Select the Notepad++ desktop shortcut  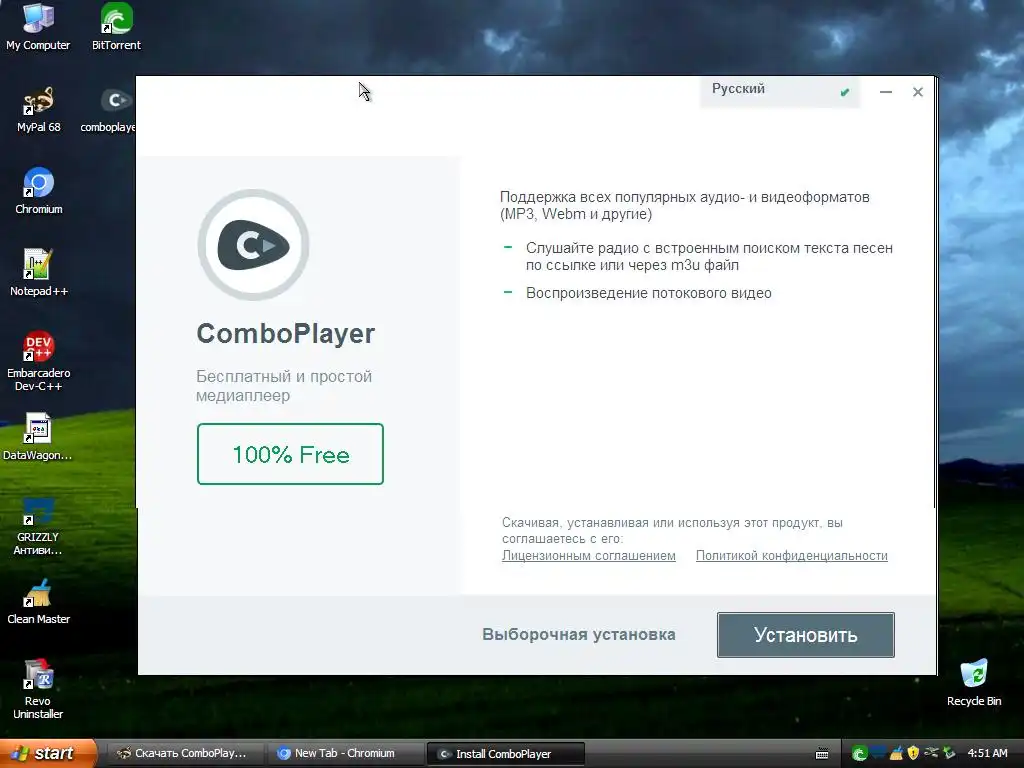pos(39,273)
